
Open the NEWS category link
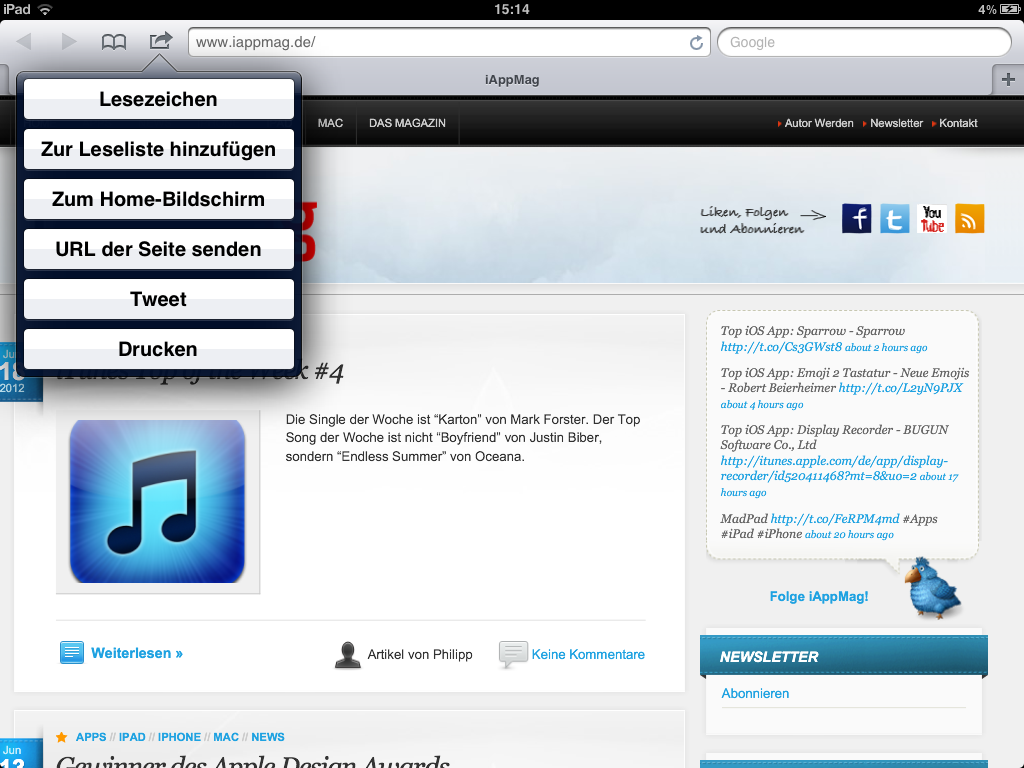tap(268, 737)
